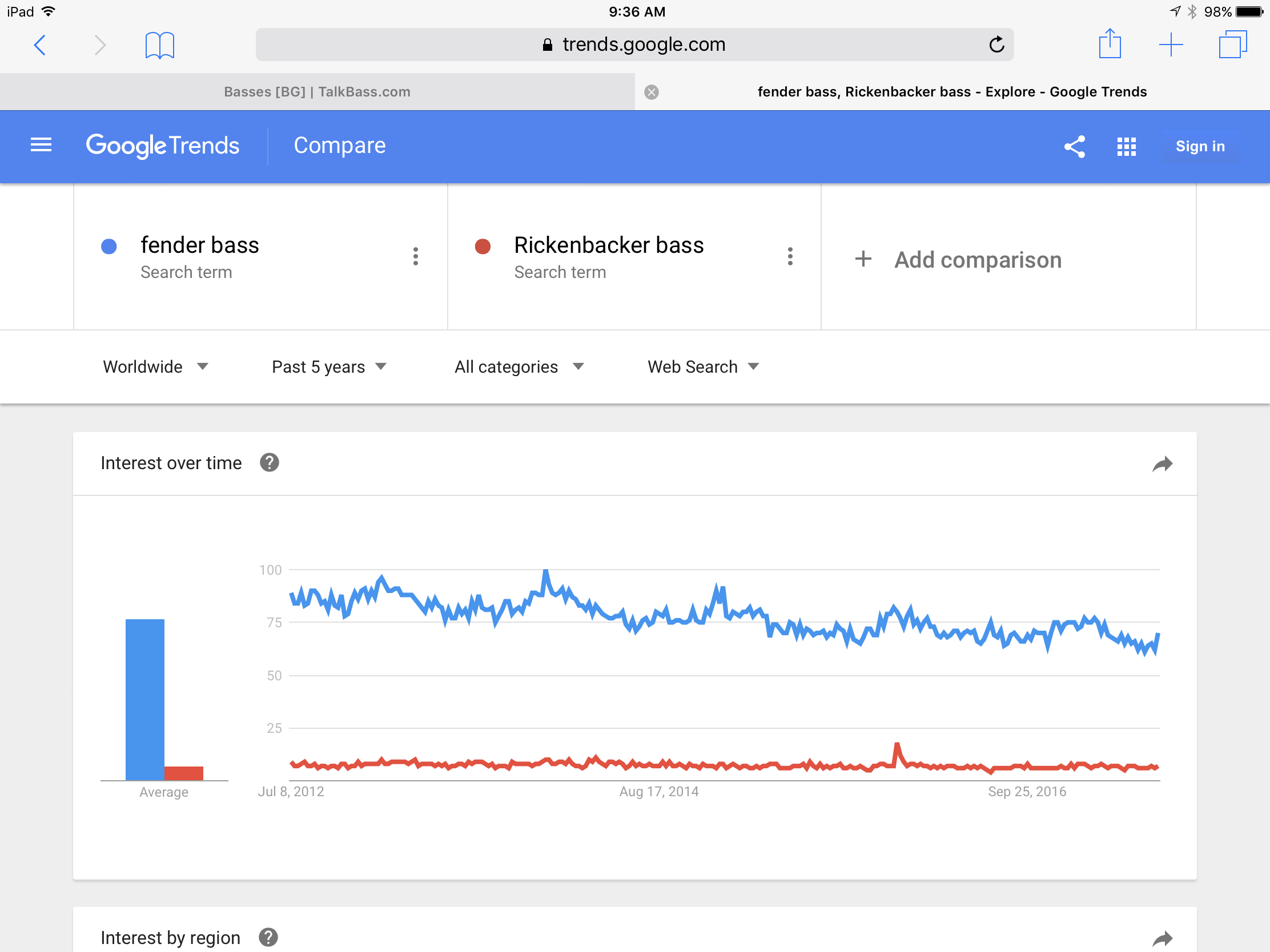Screen dimensions: 1270x952
Task: Click the 50 y-axis value
Action: [275, 675]
